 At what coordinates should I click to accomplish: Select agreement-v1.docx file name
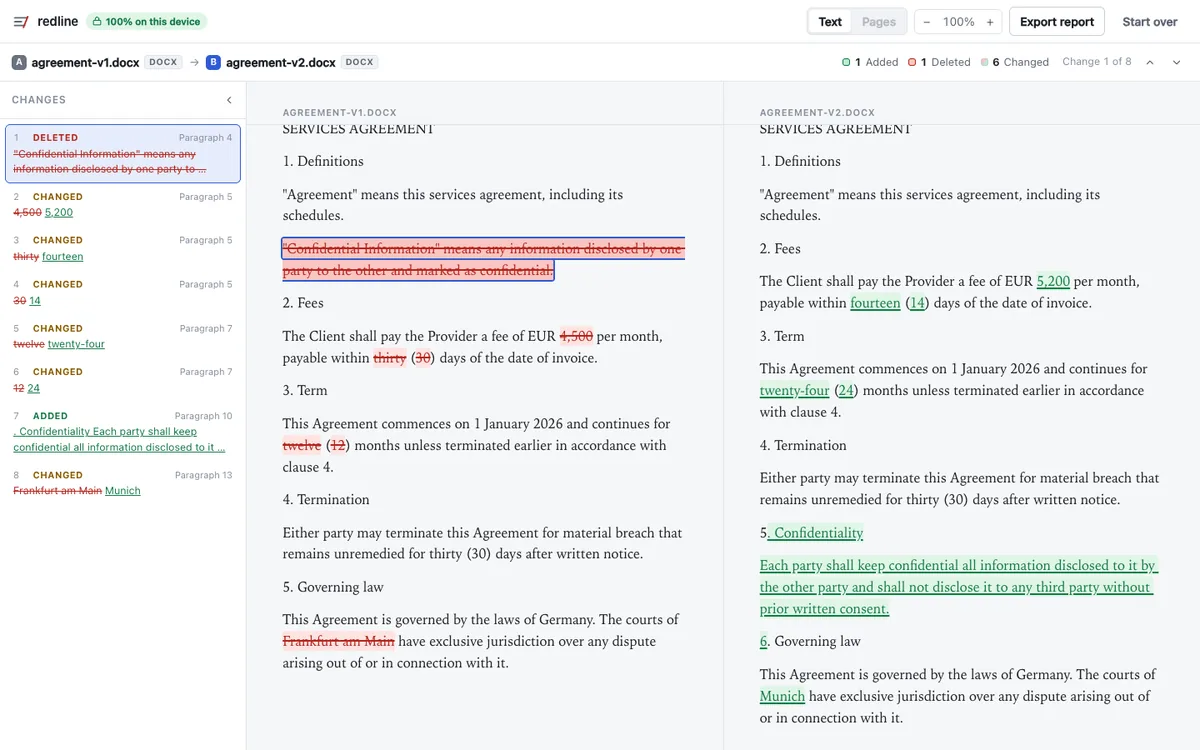click(85, 62)
